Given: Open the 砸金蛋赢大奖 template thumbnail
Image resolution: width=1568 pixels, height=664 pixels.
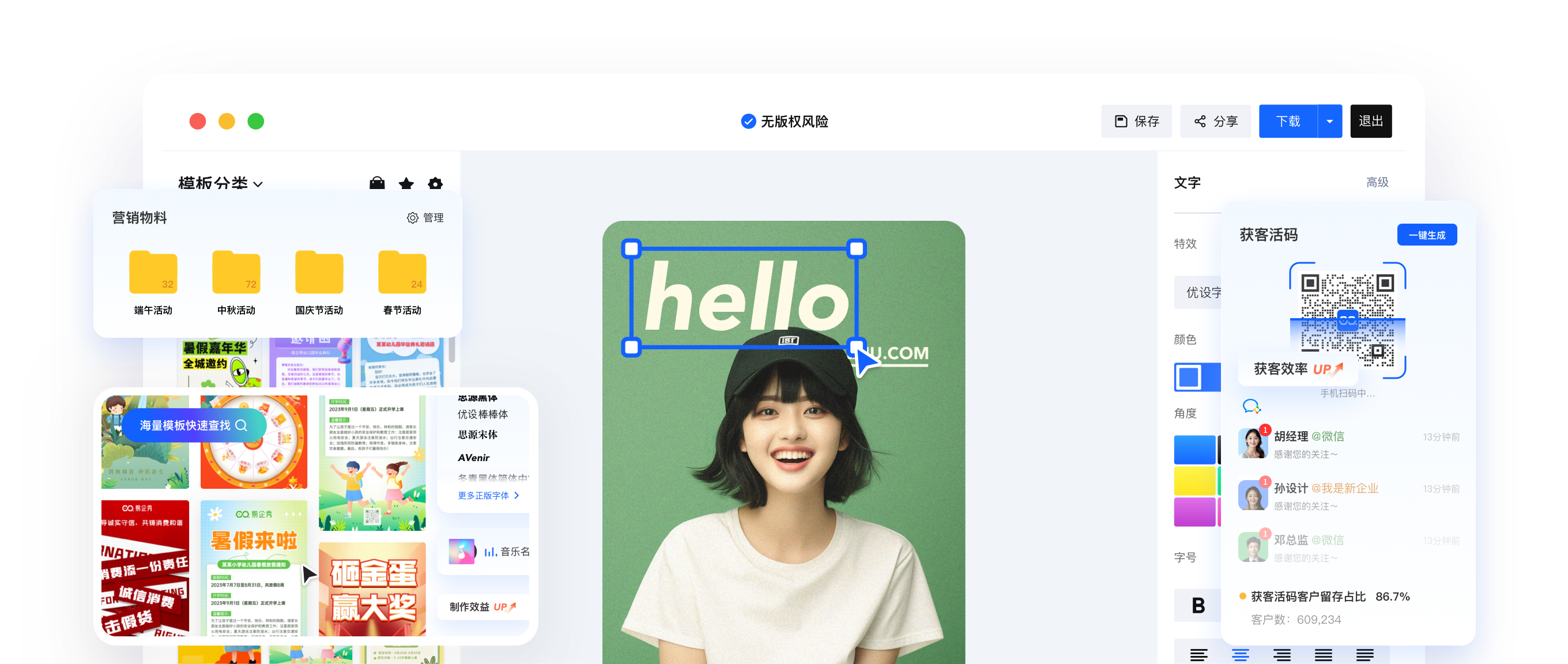Looking at the screenshot, I should (x=372, y=588).
